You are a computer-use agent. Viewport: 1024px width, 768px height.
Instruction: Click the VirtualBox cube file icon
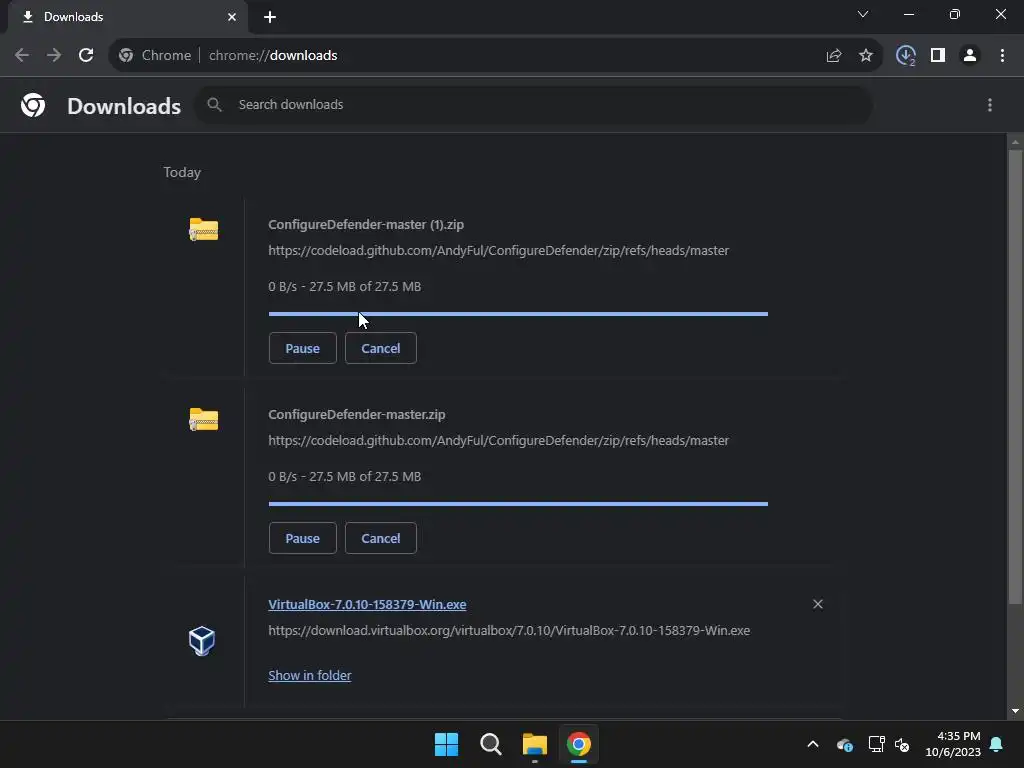202,641
